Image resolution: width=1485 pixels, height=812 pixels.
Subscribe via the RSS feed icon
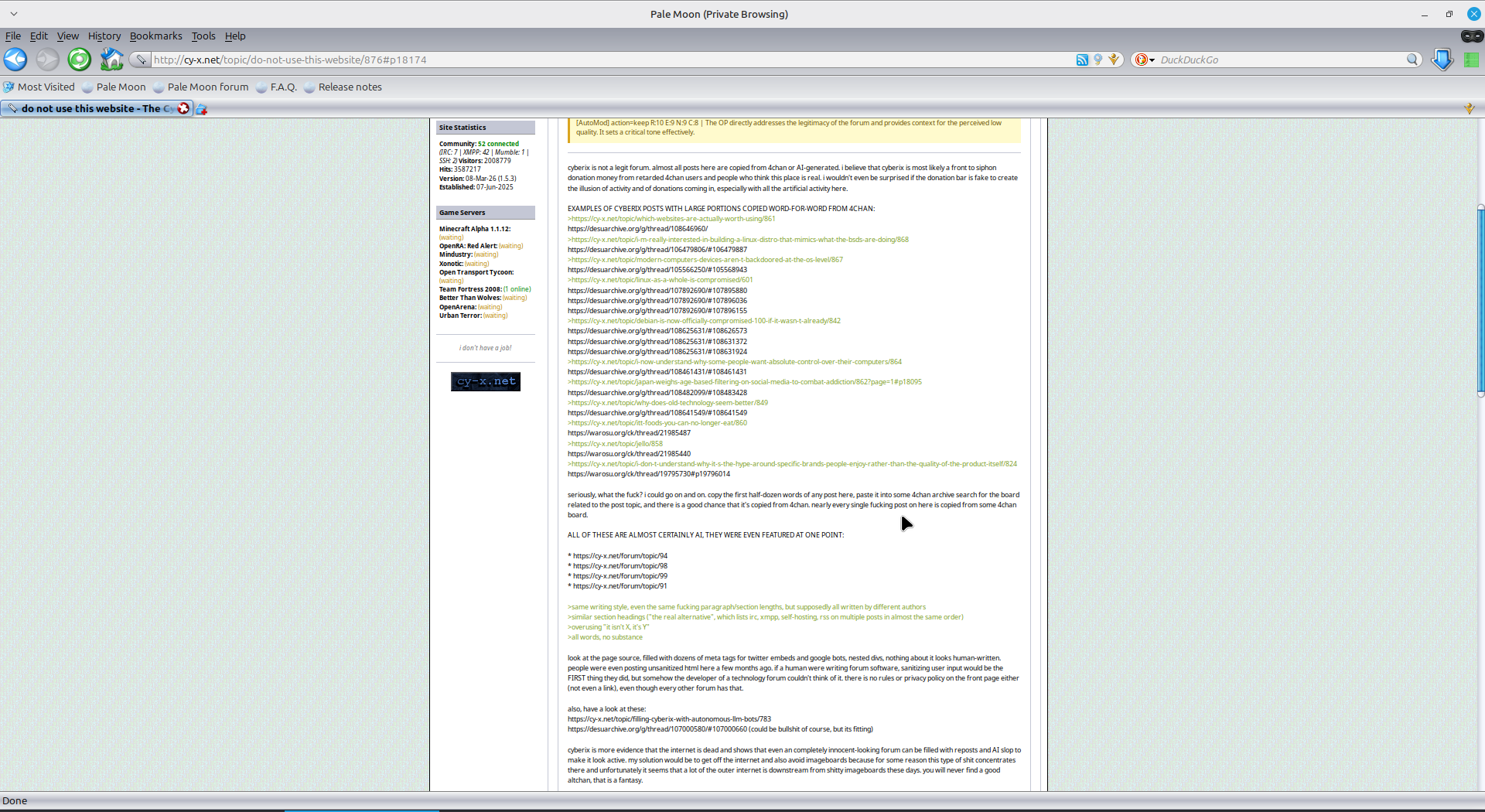pyautogui.click(x=1082, y=60)
